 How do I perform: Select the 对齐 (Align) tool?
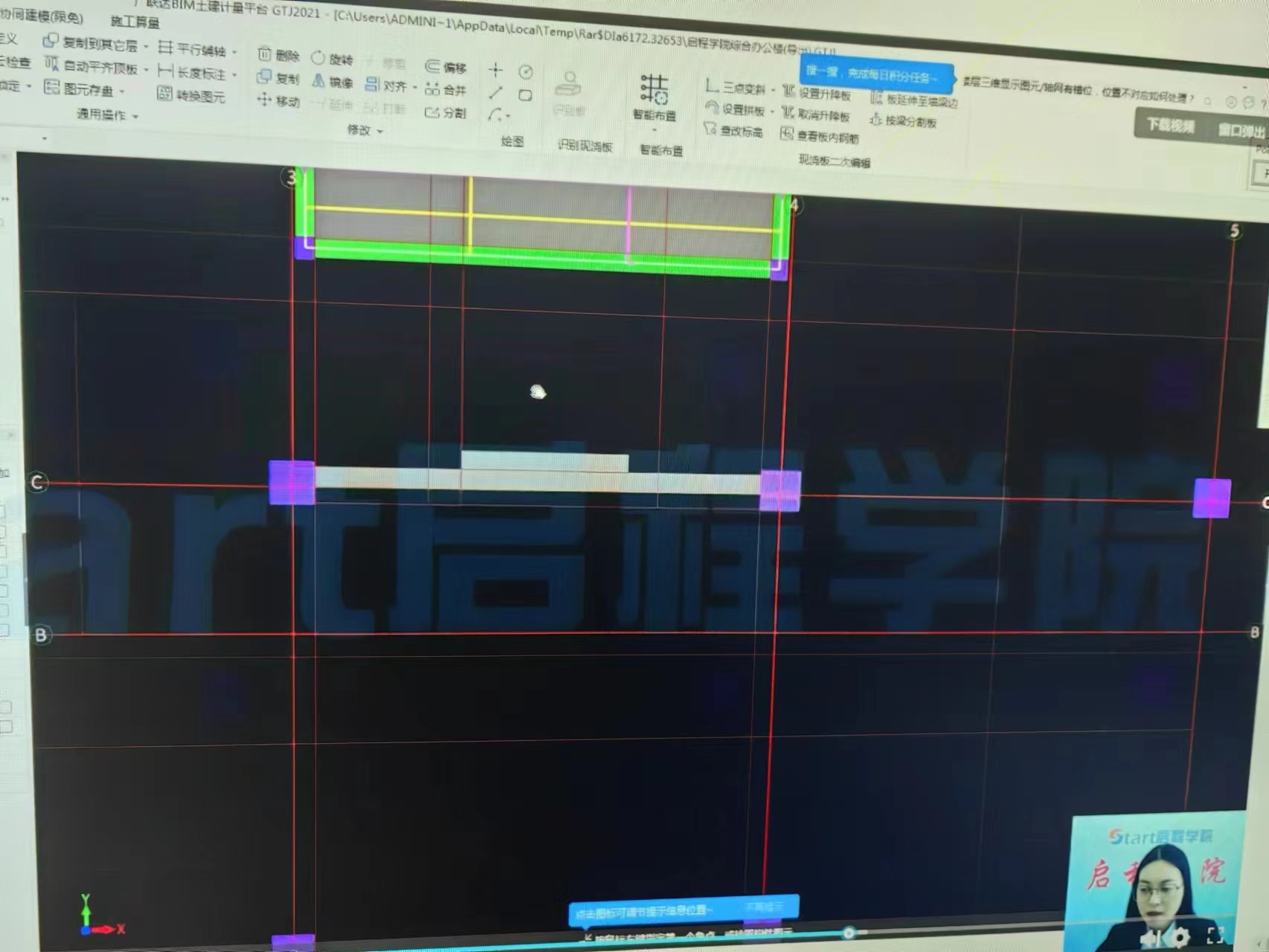click(386, 86)
